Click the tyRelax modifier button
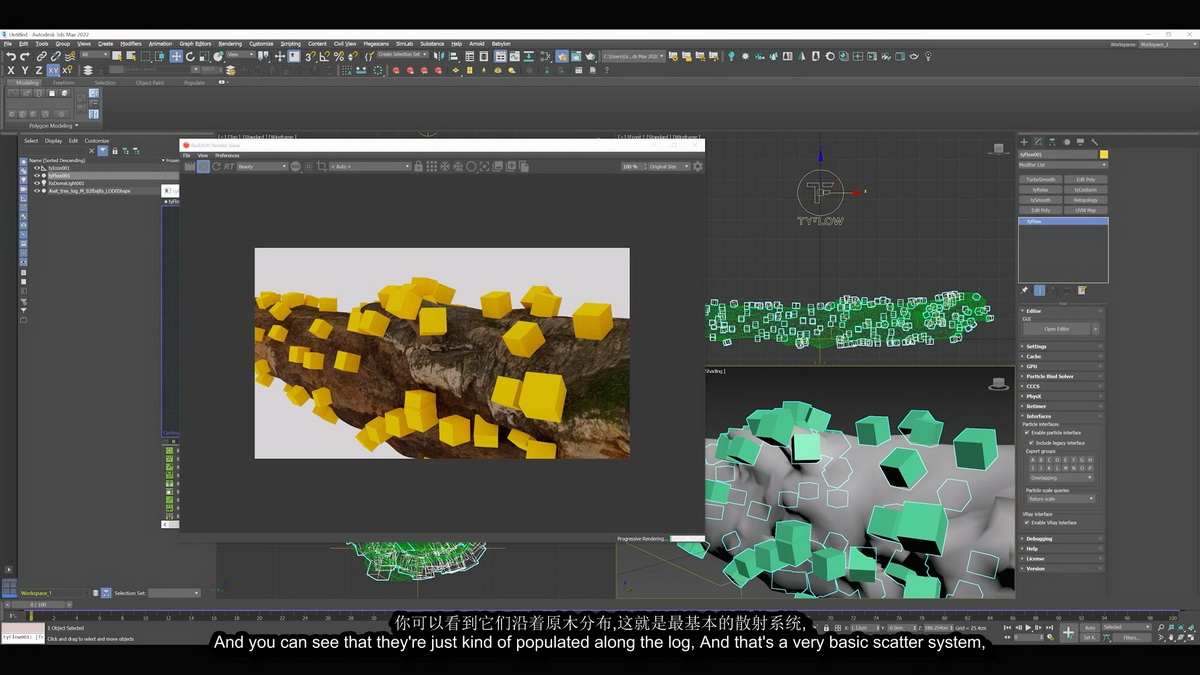This screenshot has height=675, width=1200. tap(1040, 190)
